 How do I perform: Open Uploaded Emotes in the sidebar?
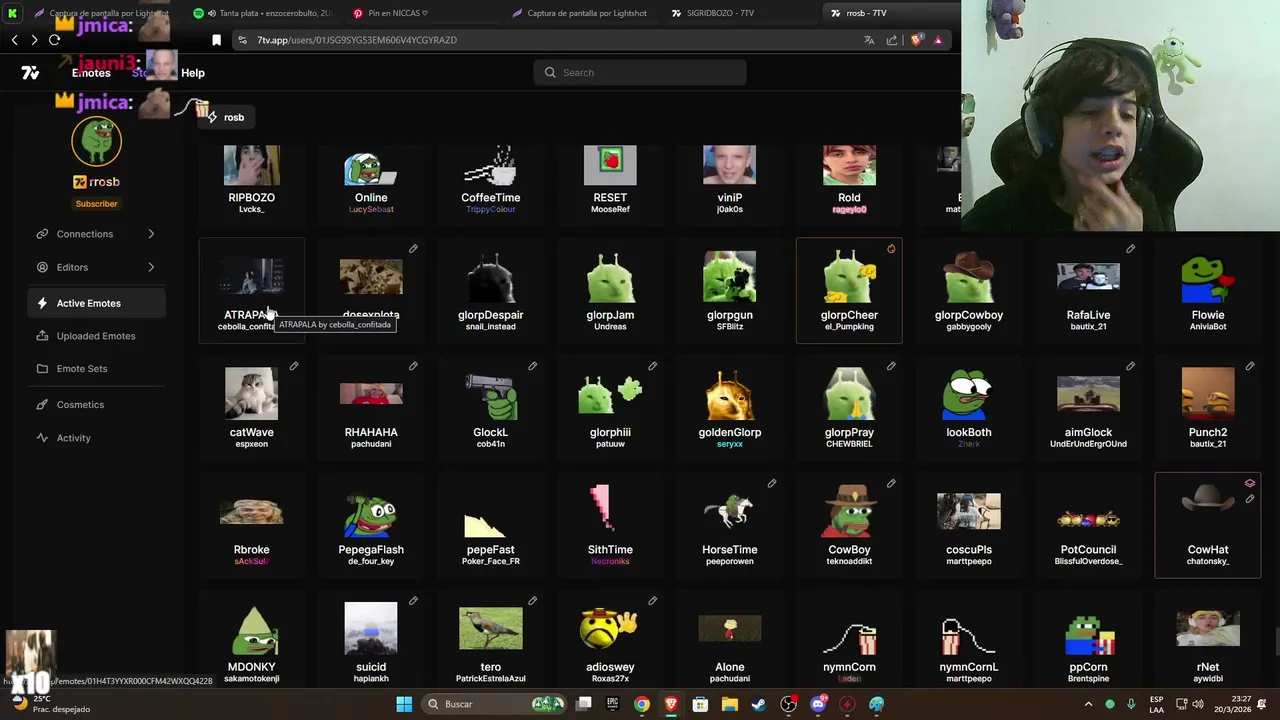point(96,336)
